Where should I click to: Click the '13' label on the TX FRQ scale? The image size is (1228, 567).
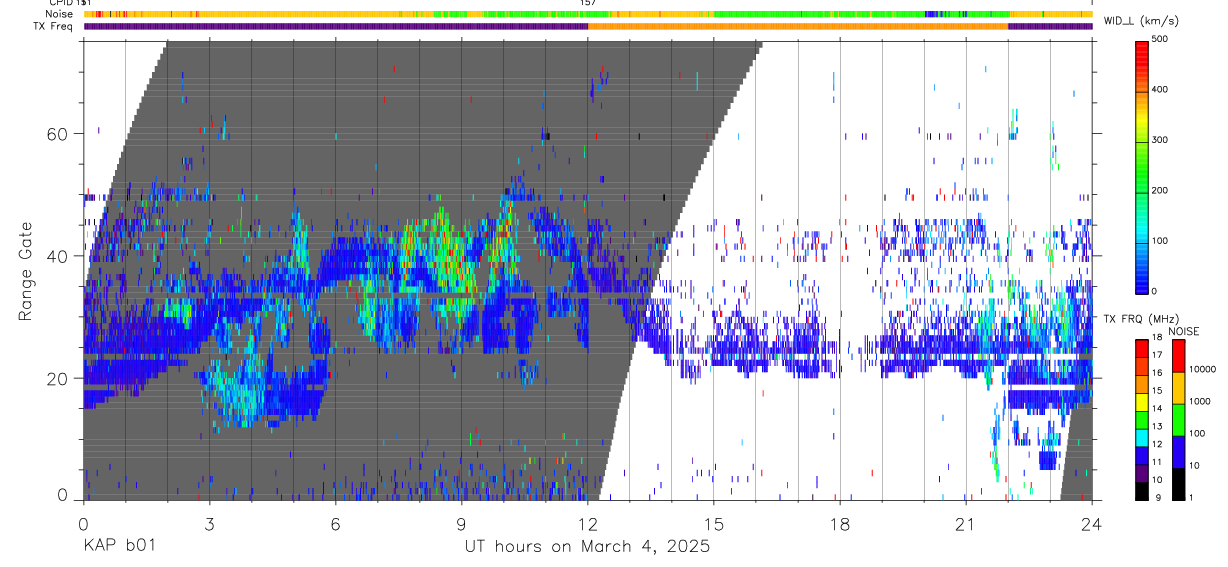1157,427
